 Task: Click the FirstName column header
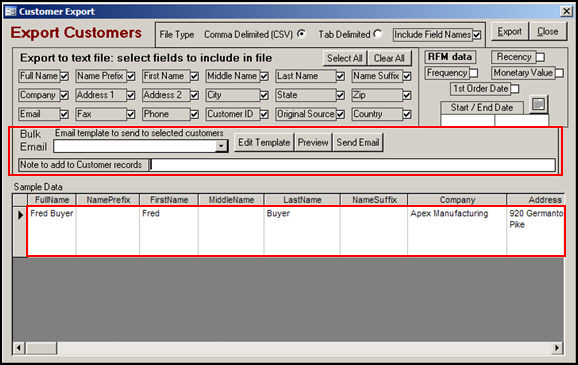click(x=169, y=200)
